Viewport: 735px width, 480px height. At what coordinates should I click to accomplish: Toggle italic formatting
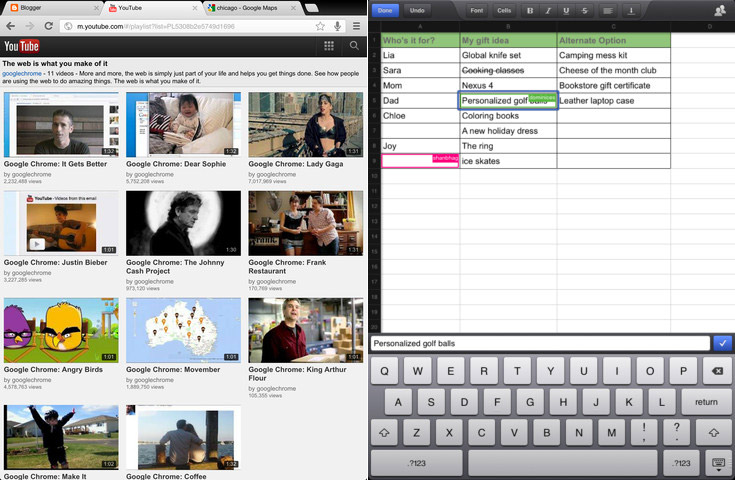(548, 10)
